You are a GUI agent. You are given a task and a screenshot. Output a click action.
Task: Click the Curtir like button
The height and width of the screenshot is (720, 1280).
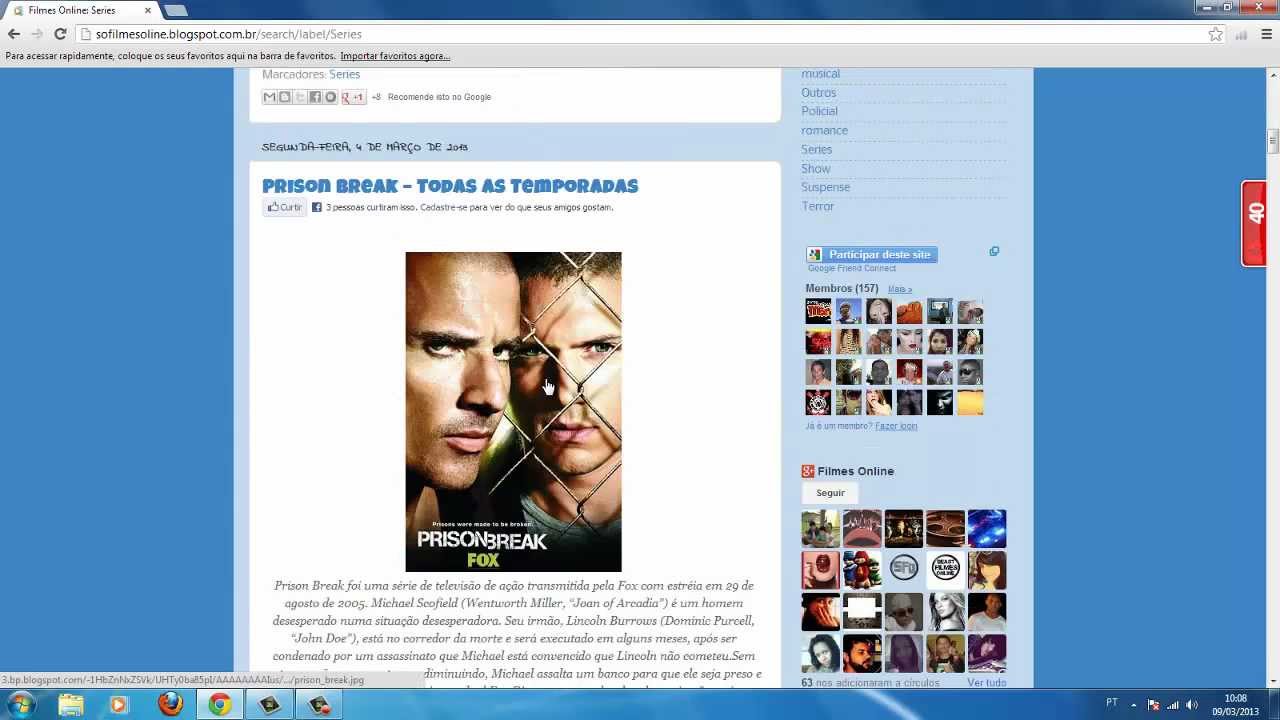[285, 207]
